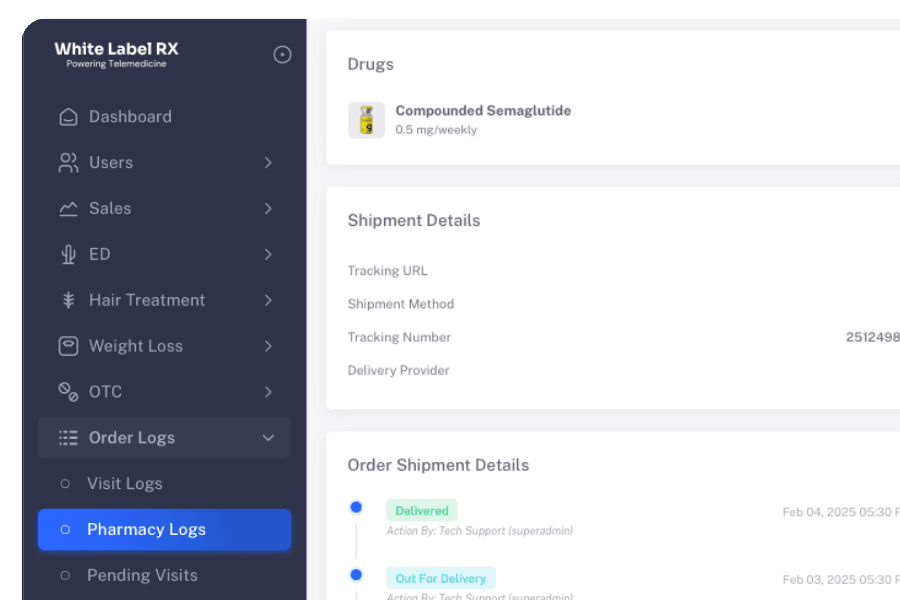The image size is (900, 600).
Task: Click the Drugs section heading
Action: pos(370,64)
